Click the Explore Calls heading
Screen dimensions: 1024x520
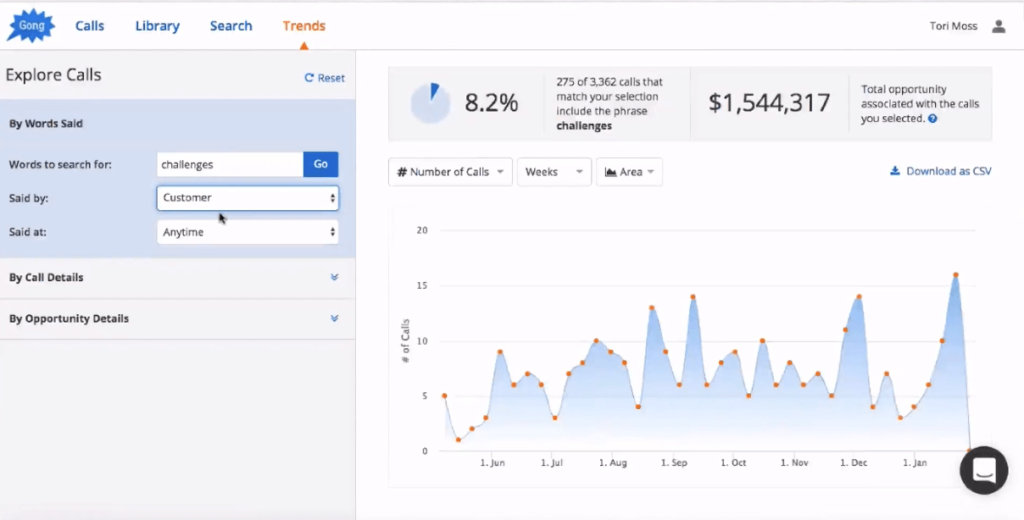[54, 75]
